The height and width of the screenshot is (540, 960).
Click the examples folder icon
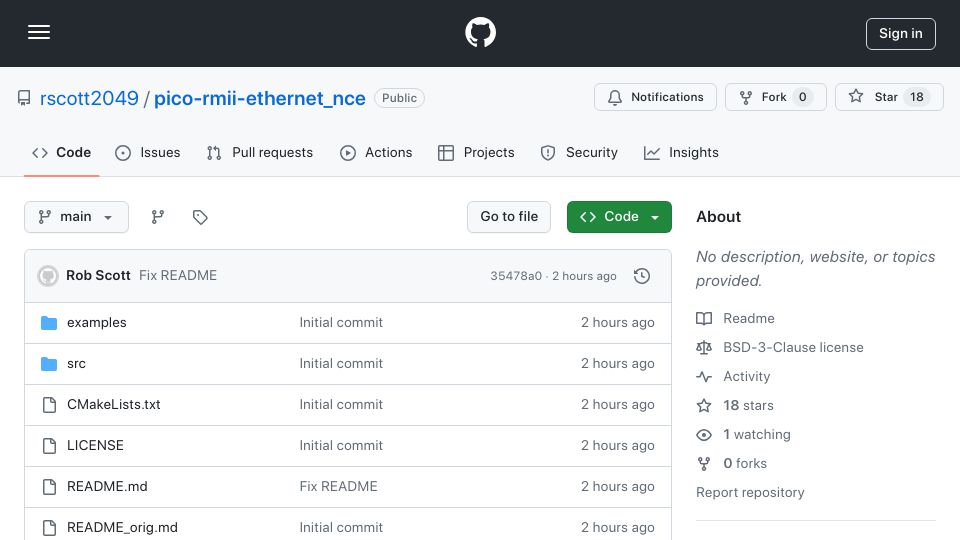tap(49, 323)
